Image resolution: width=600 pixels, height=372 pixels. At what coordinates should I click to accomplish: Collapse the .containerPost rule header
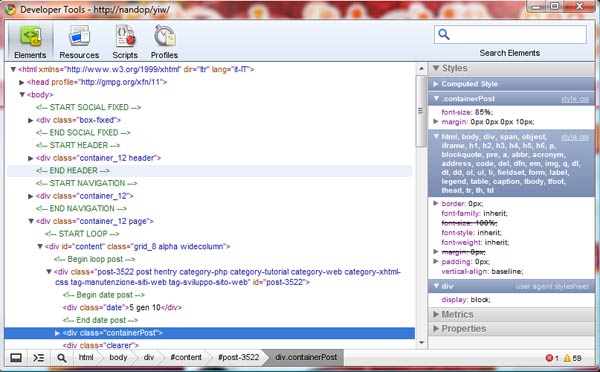(x=436, y=99)
